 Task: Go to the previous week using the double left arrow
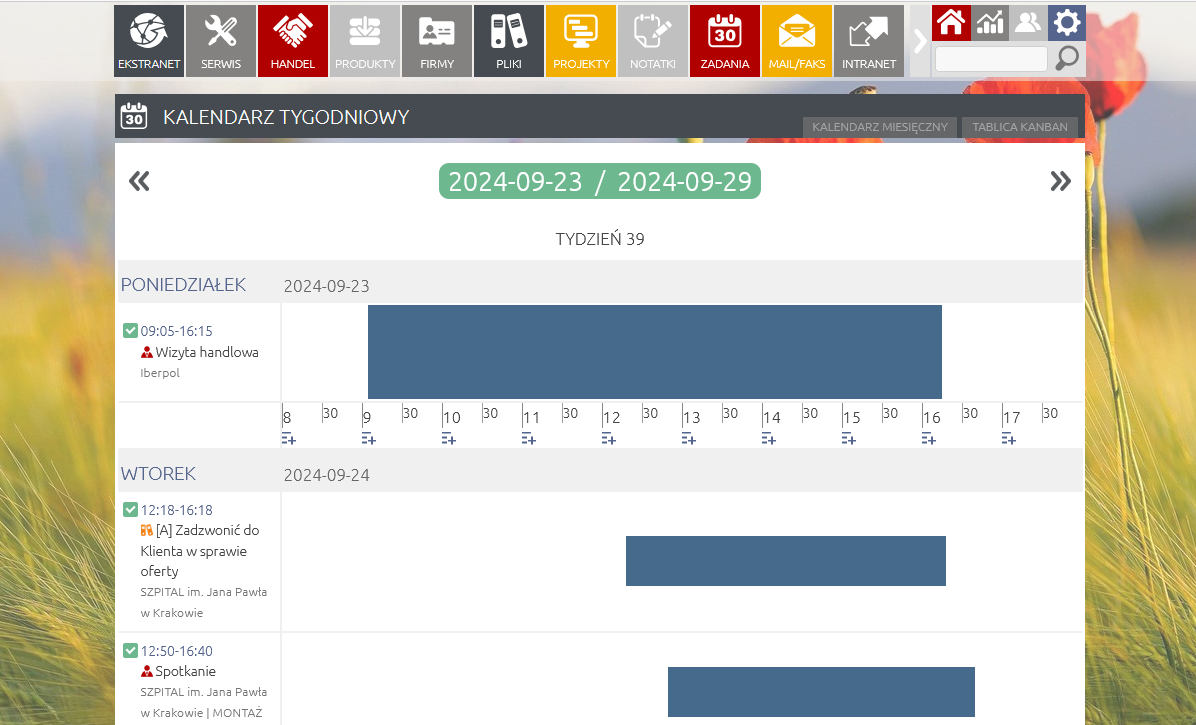click(x=139, y=181)
